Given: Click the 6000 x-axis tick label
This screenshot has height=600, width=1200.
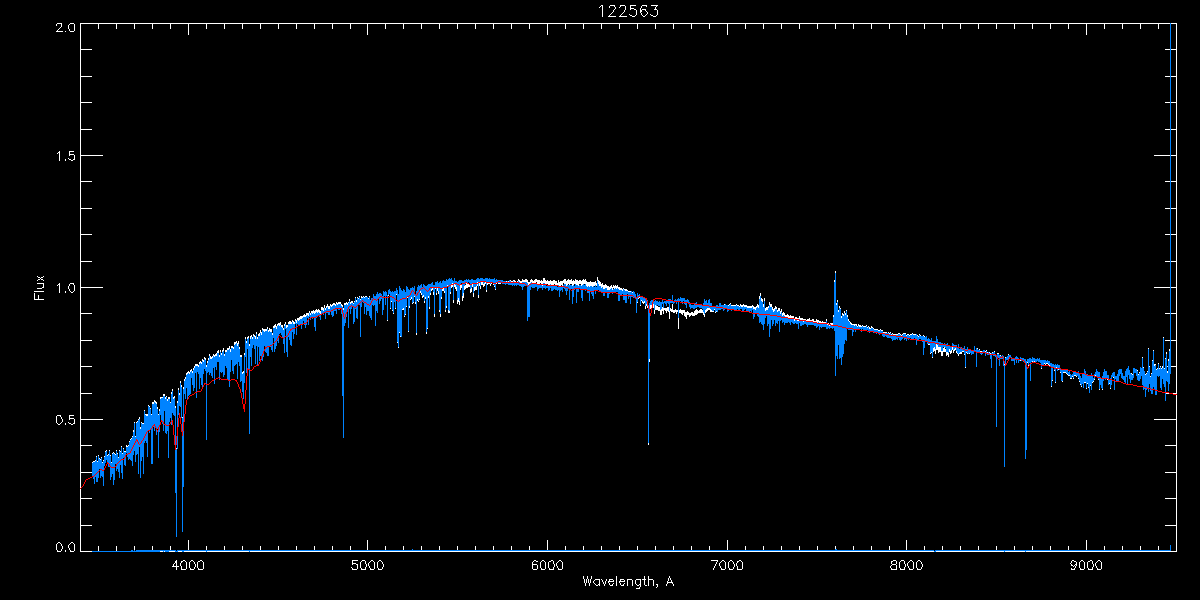Looking at the screenshot, I should pos(547,565).
